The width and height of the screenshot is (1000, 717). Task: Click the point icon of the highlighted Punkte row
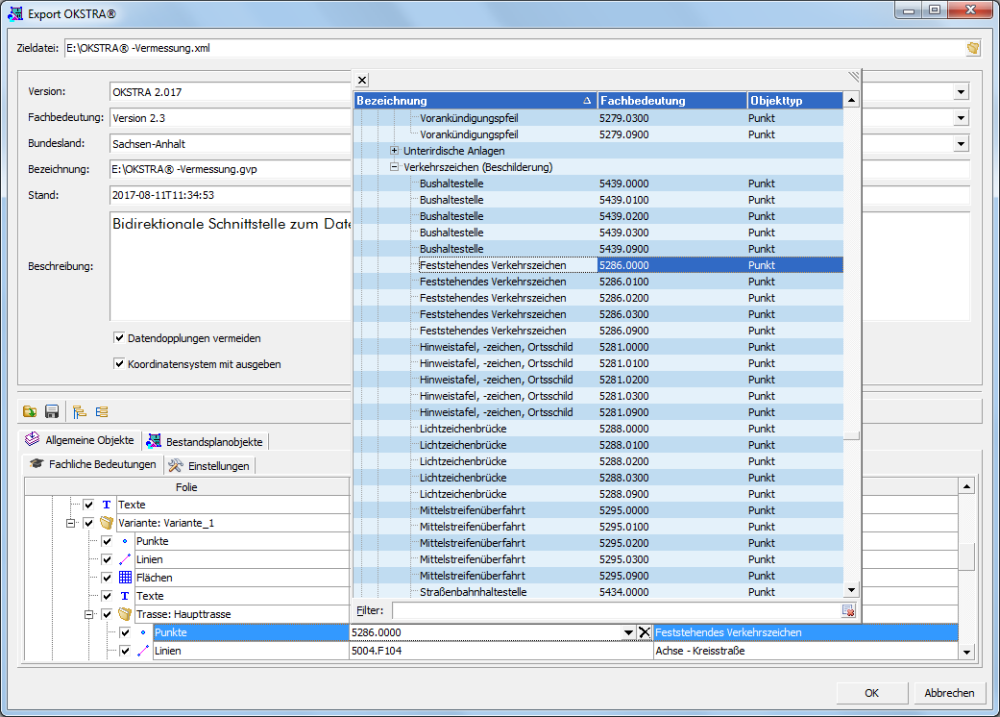(x=143, y=632)
